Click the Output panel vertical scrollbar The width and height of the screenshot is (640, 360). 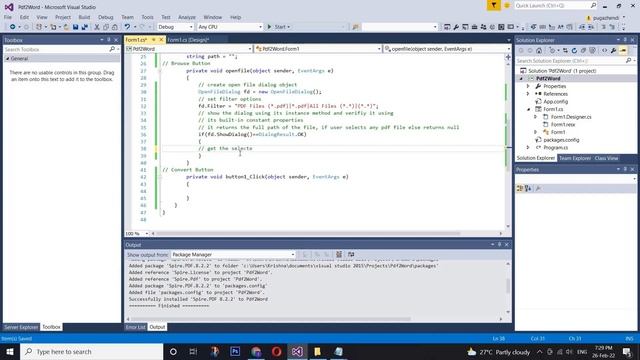click(508, 286)
